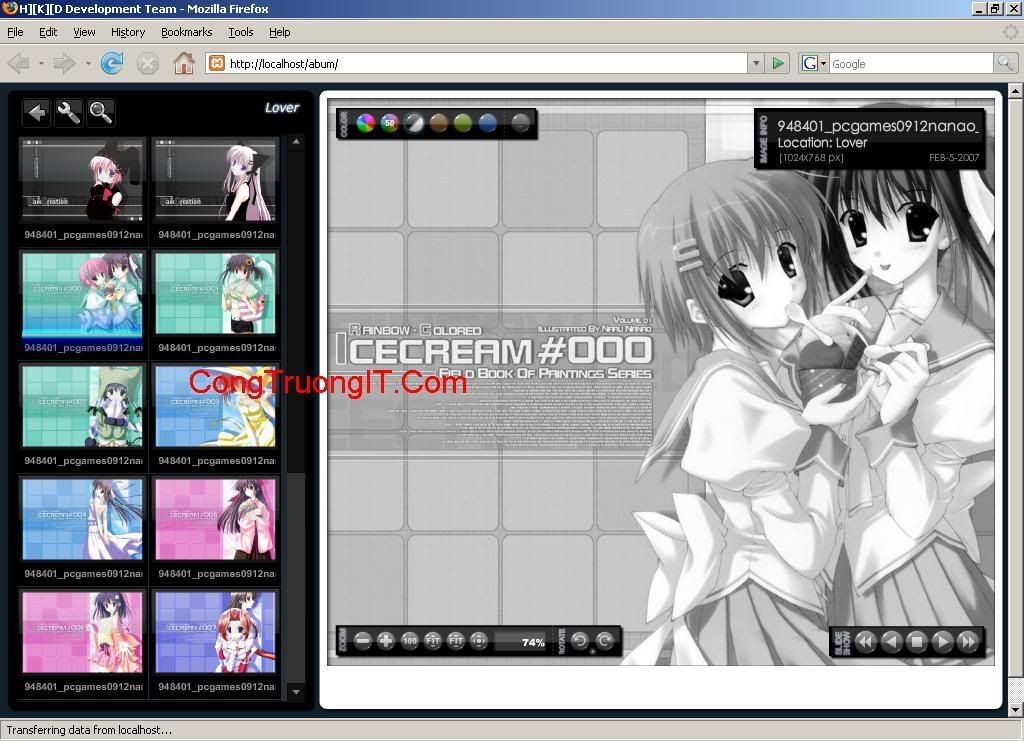The width and height of the screenshot is (1024, 742).
Task: Open the Bookmarks menu
Action: 187,32
